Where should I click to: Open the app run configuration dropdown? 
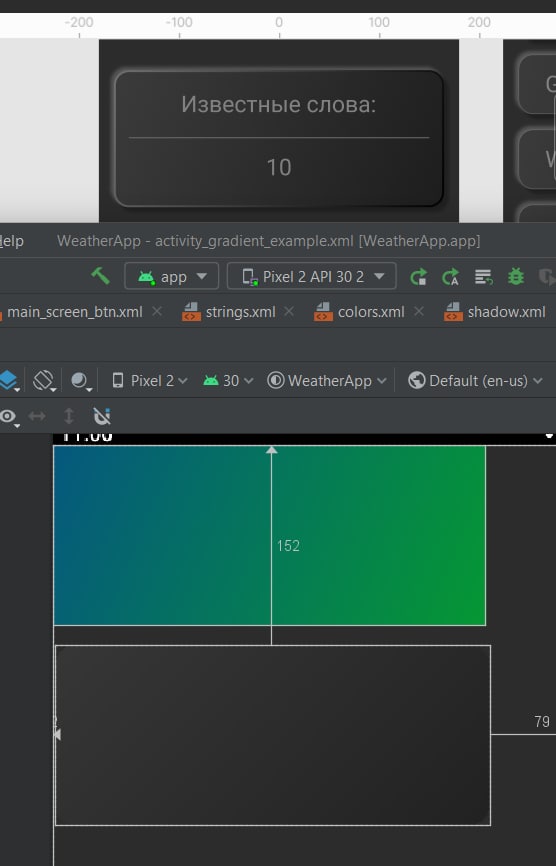click(172, 276)
